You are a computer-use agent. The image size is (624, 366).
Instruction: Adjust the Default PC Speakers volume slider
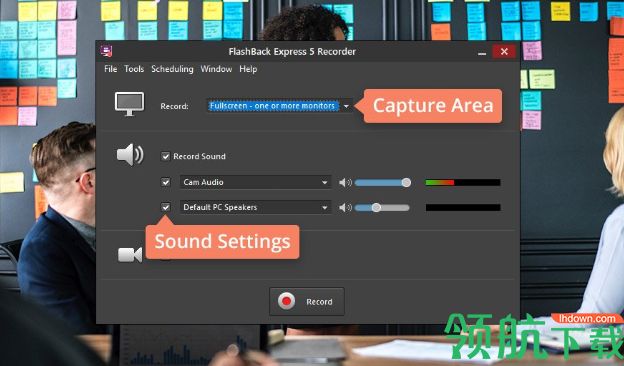[x=382, y=208]
